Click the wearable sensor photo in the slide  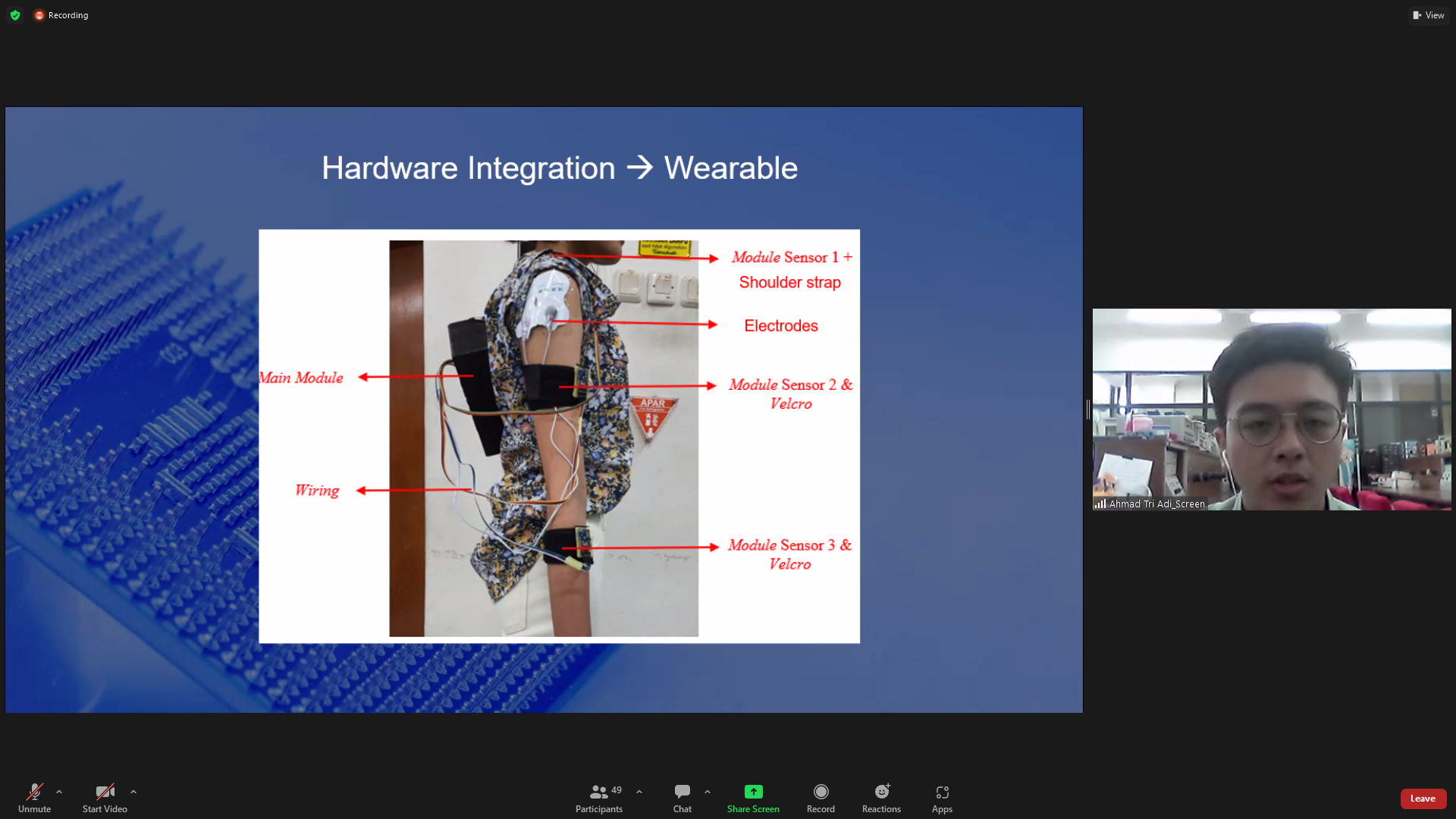(543, 438)
